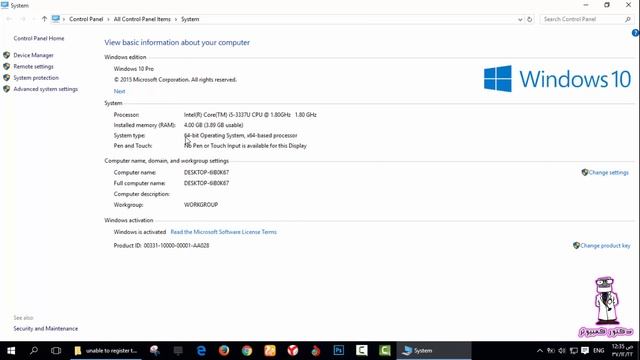This screenshot has height=360, width=640.
Task: Expand the chevron after Control Panel breadcrumb
Action: tap(108, 19)
